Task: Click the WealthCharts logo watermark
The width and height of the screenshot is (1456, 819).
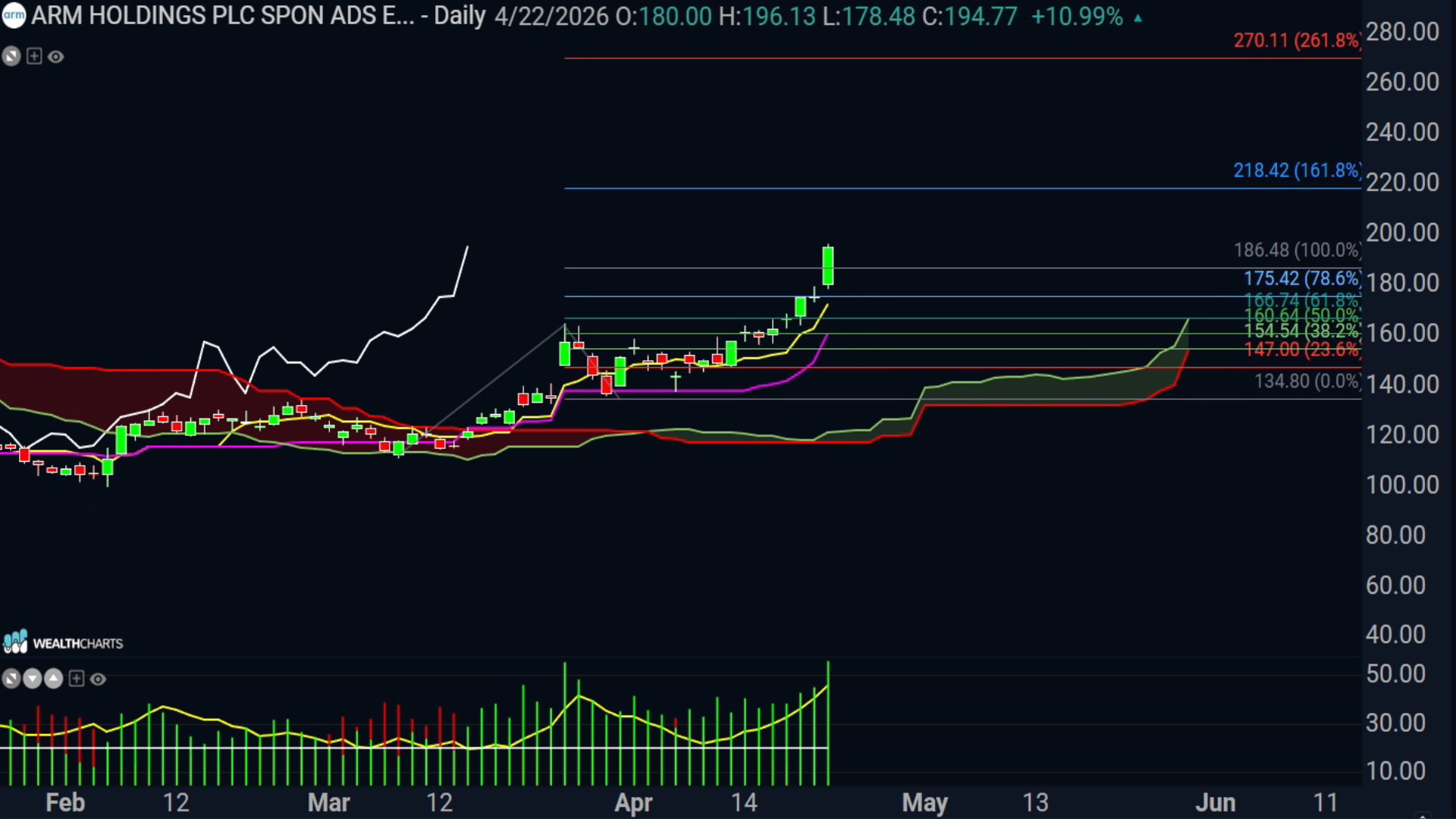Action: pyautogui.click(x=63, y=642)
